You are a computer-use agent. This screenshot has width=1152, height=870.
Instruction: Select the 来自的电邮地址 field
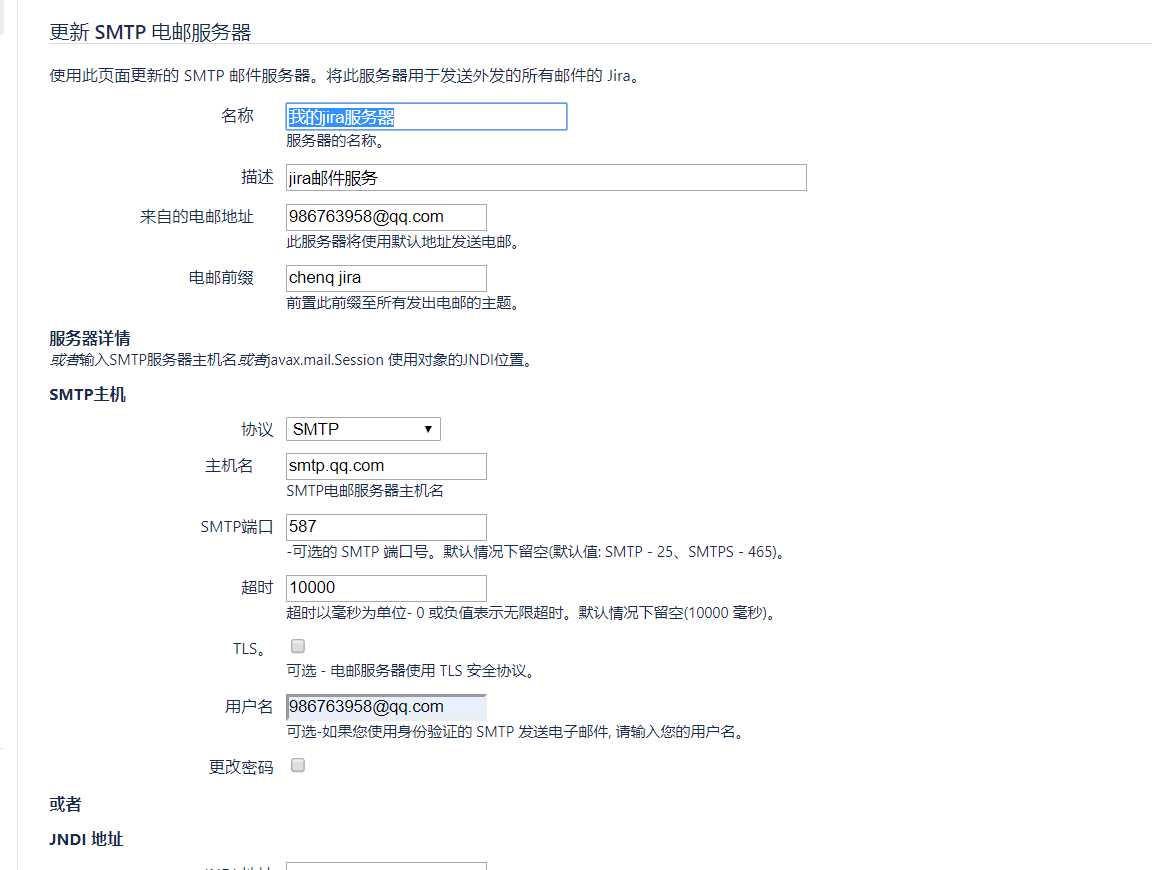(385, 216)
